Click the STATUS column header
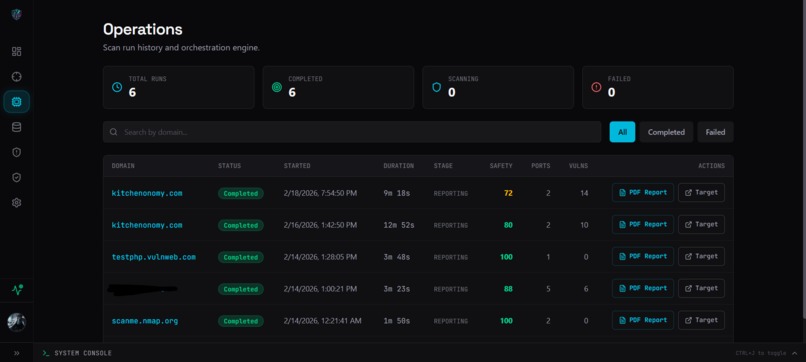Image resolution: width=806 pixels, height=362 pixels. (x=229, y=166)
